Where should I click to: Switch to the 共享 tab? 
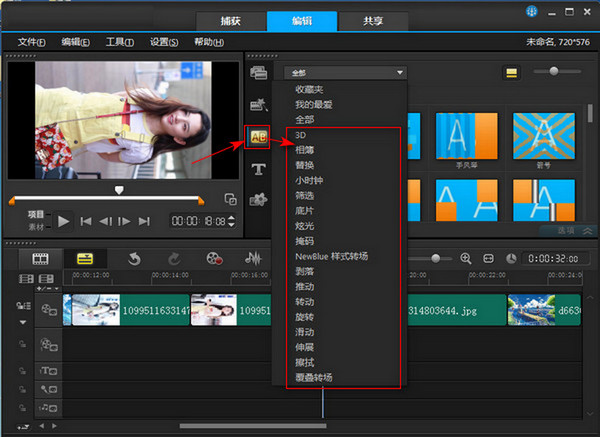(373, 21)
